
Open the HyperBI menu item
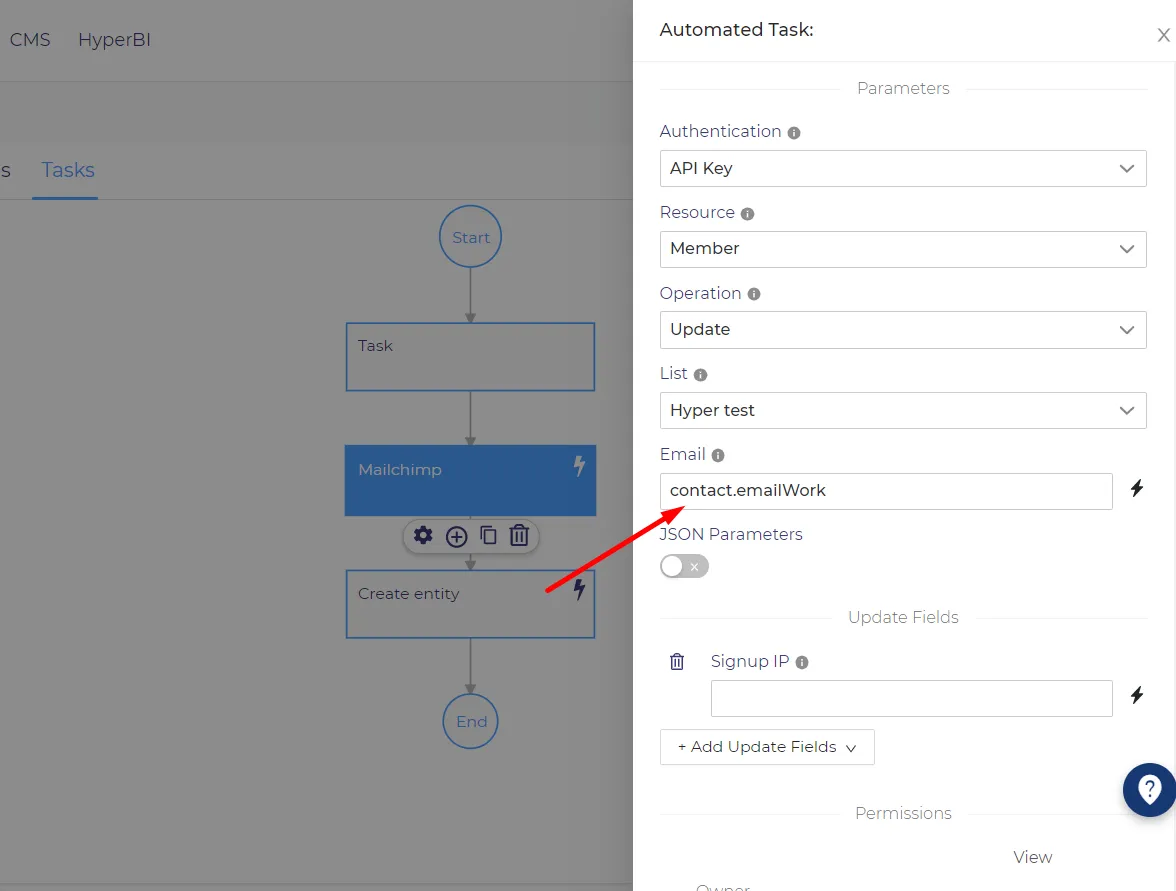click(x=115, y=40)
